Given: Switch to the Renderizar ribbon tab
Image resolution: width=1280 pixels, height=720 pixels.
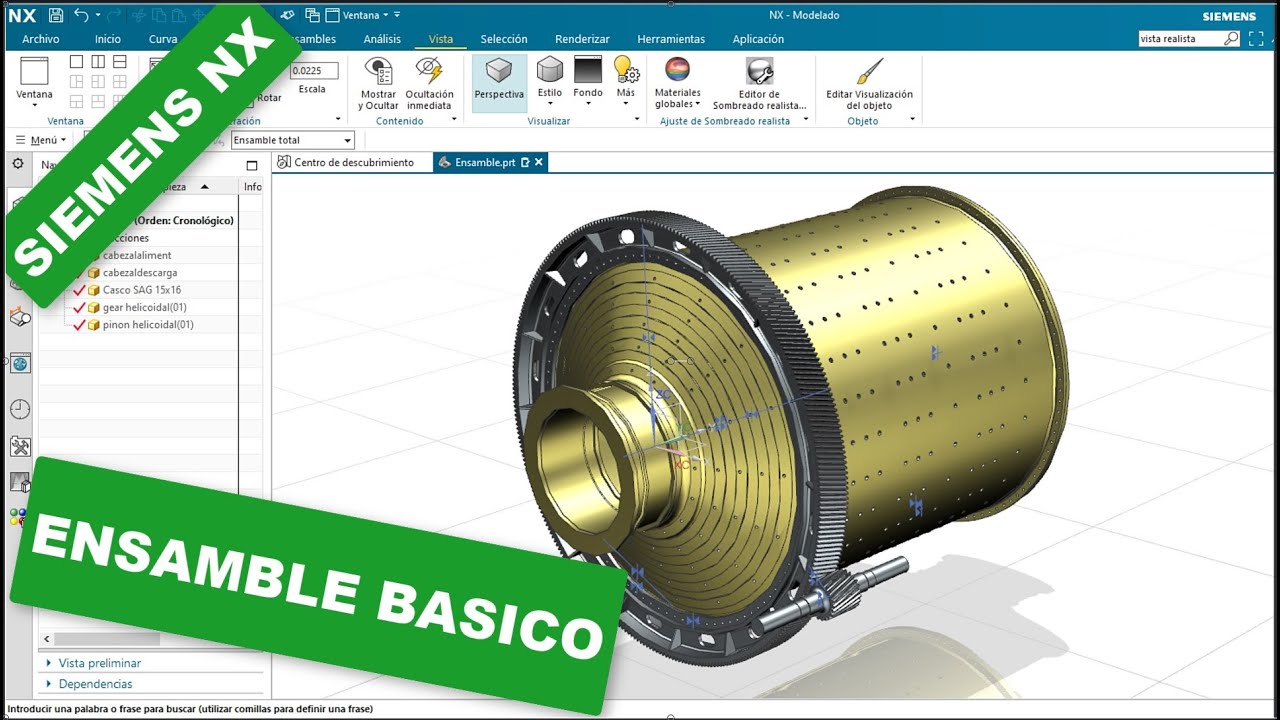Looking at the screenshot, I should [582, 39].
